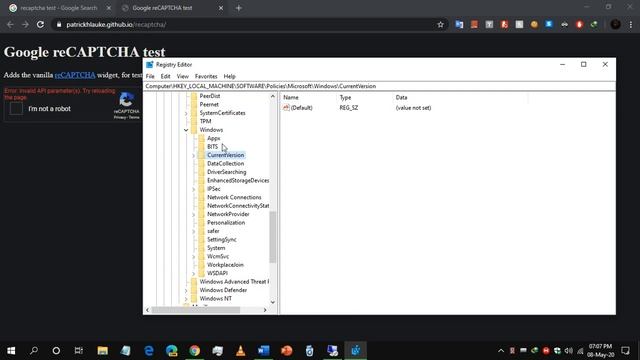The height and width of the screenshot is (360, 640).
Task: Expand the CurrentVersion key
Action: point(194,155)
